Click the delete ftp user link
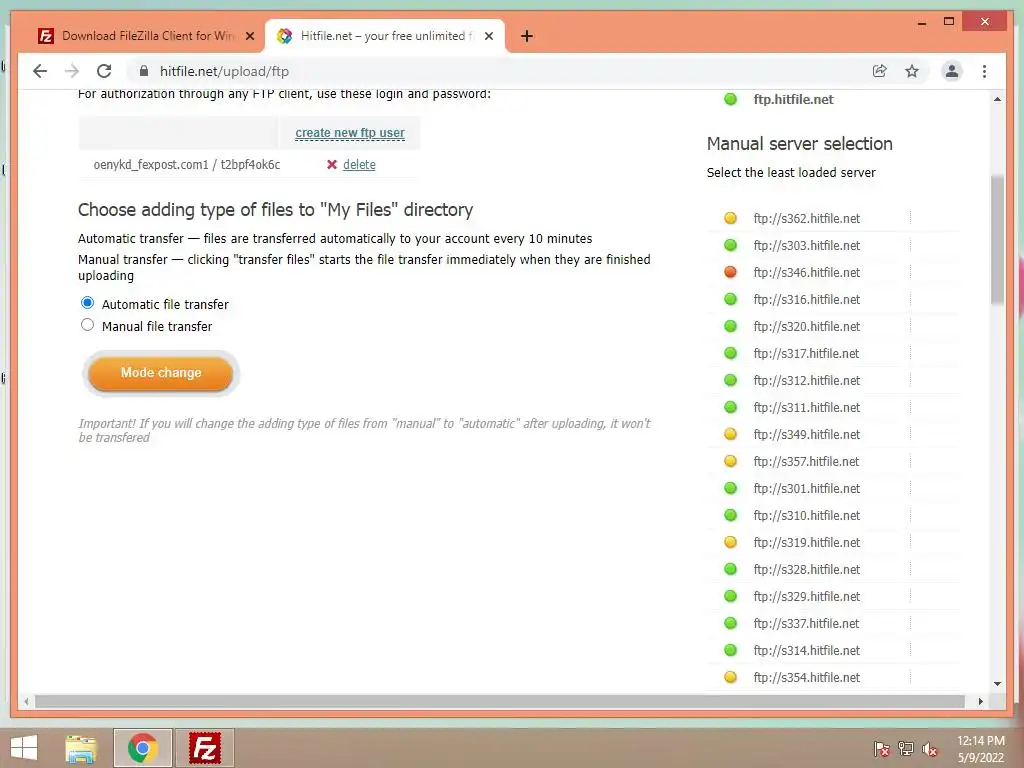This screenshot has width=1024, height=768. [359, 165]
